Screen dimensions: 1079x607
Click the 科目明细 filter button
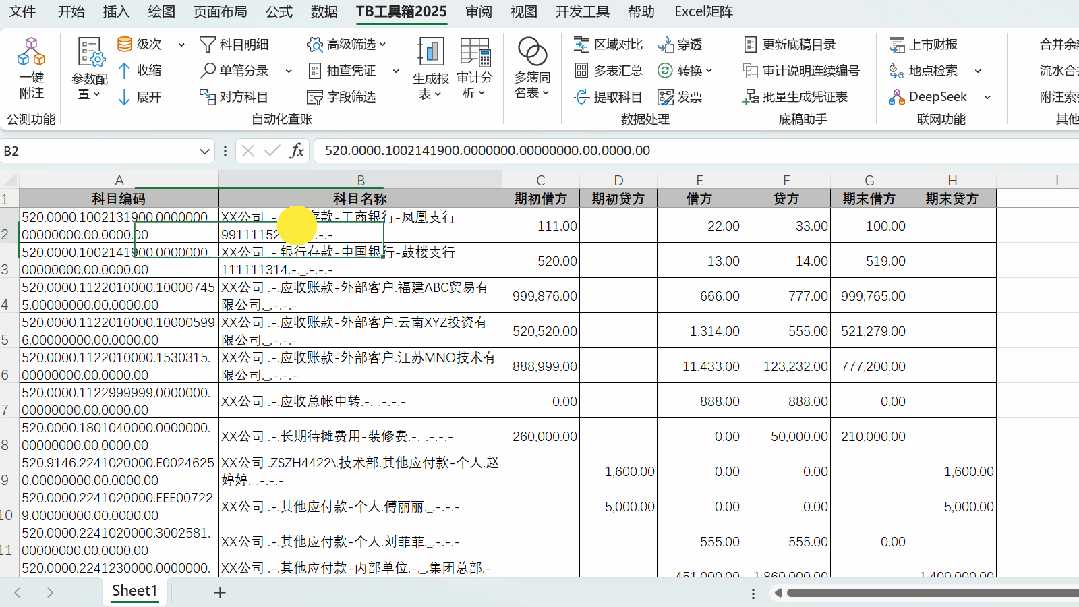point(234,44)
